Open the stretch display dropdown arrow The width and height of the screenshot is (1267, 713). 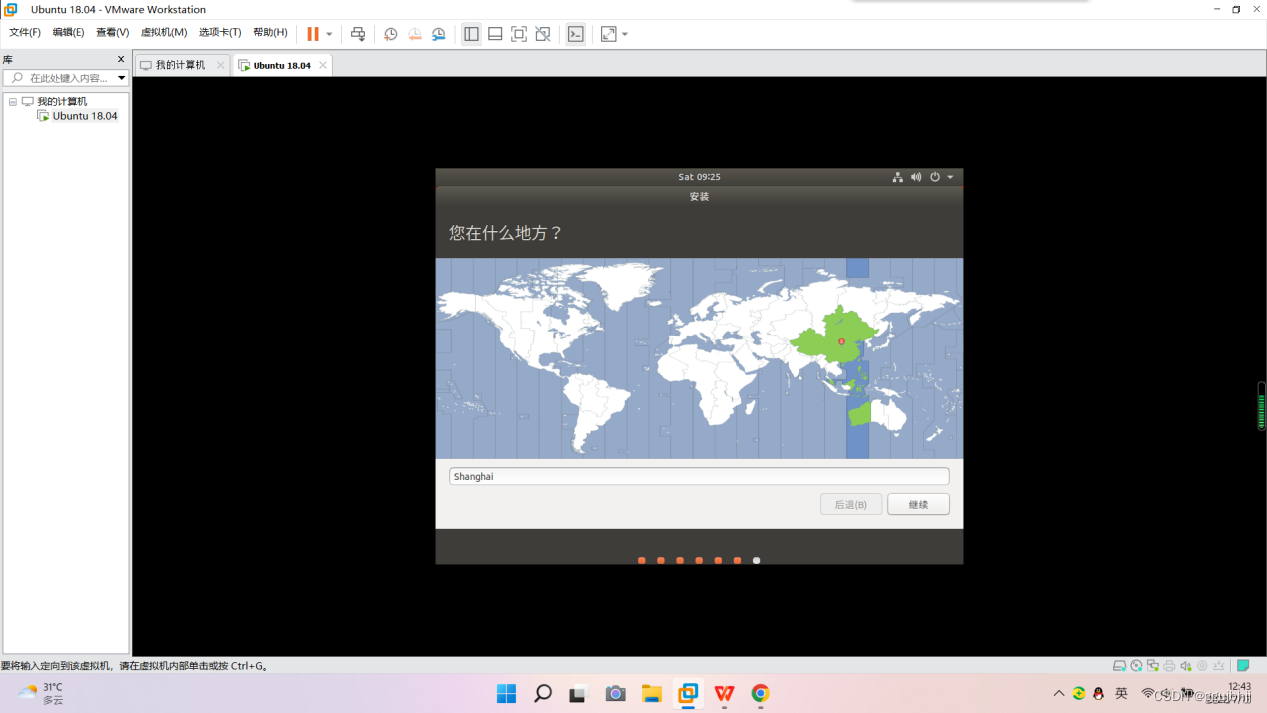tap(625, 34)
